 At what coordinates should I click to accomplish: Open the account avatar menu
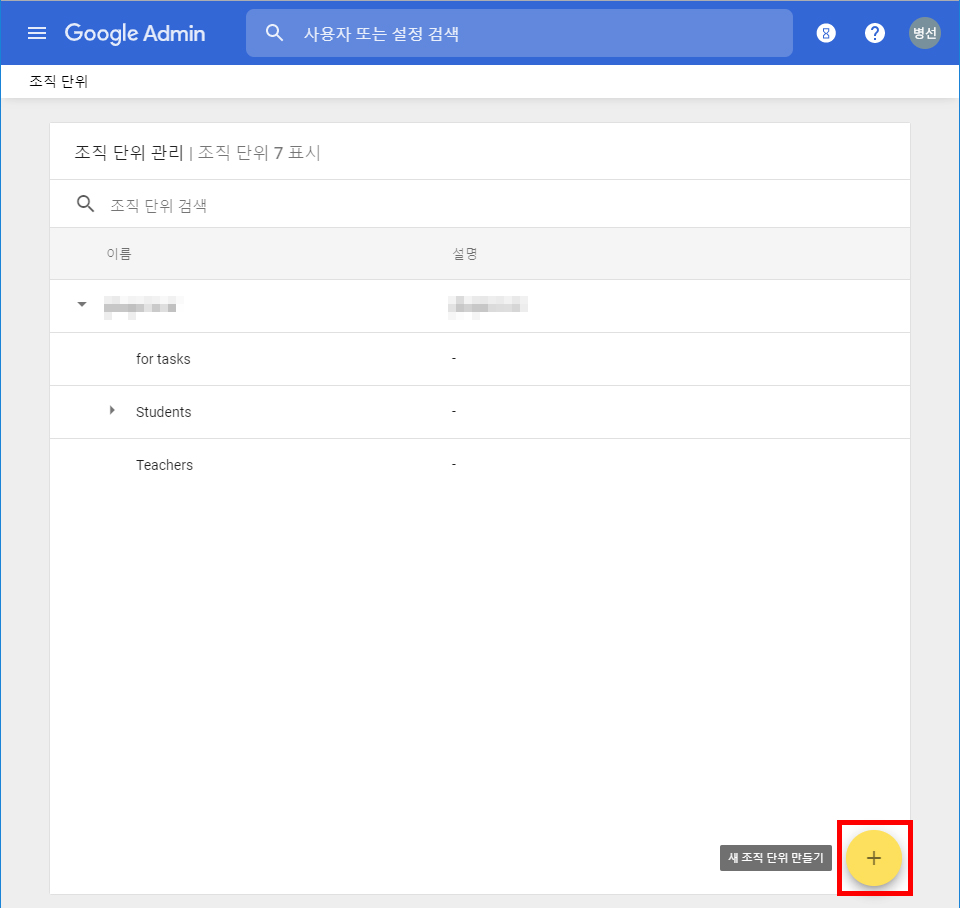(x=924, y=33)
